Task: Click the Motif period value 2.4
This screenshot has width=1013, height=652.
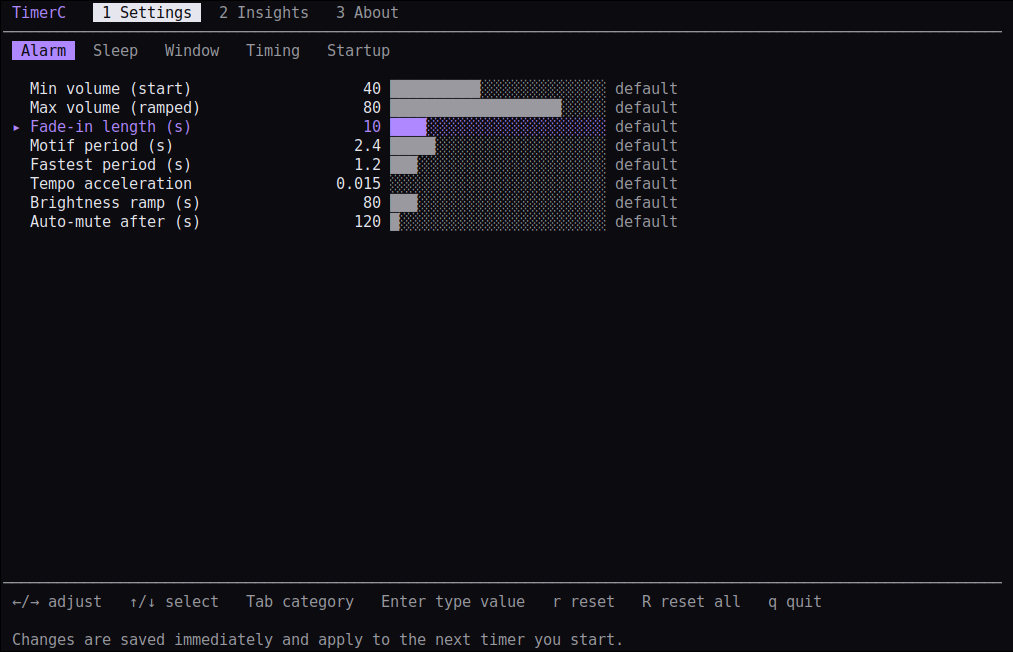Action: coord(368,145)
